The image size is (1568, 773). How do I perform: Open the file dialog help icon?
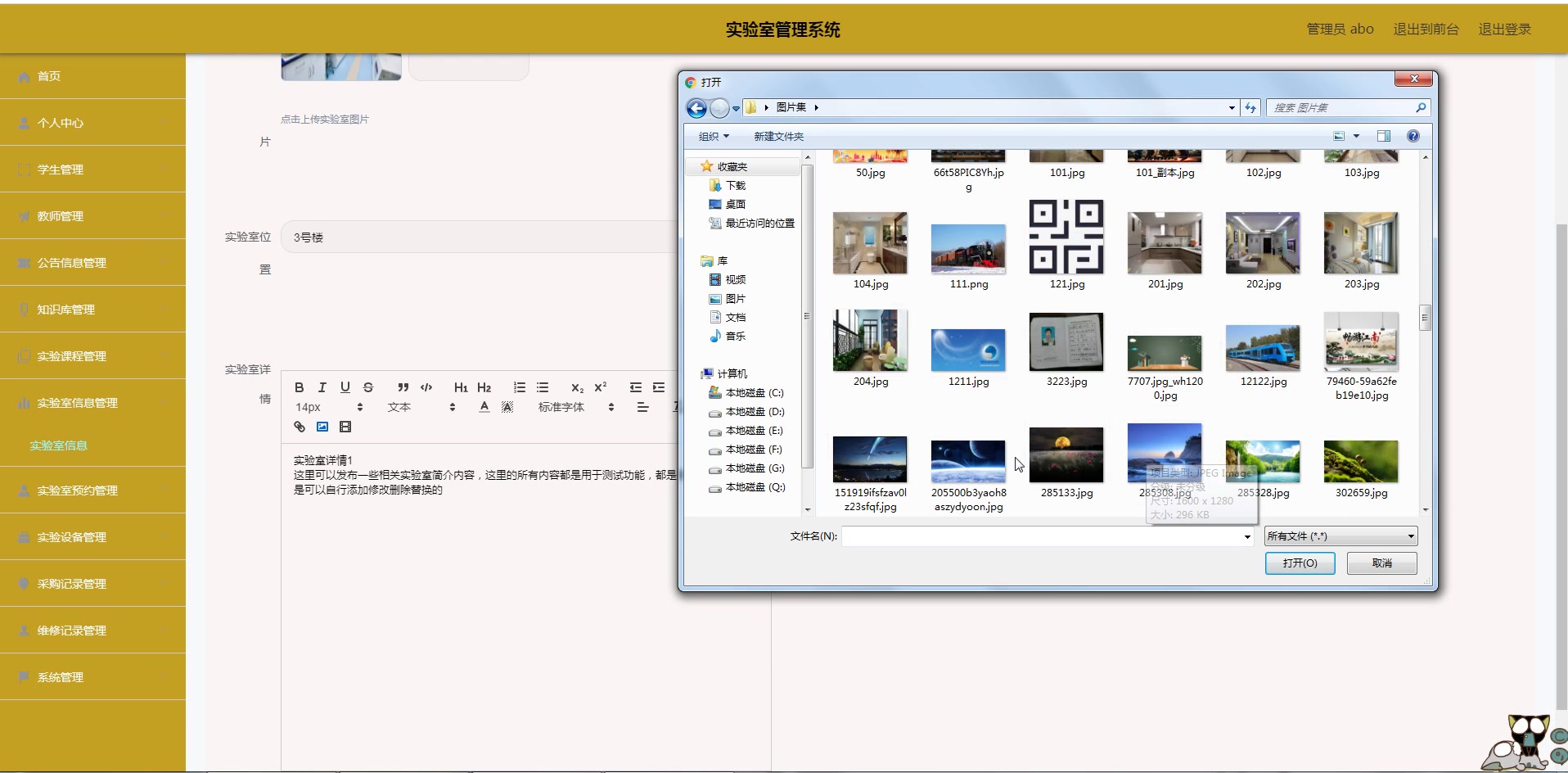(x=1413, y=136)
